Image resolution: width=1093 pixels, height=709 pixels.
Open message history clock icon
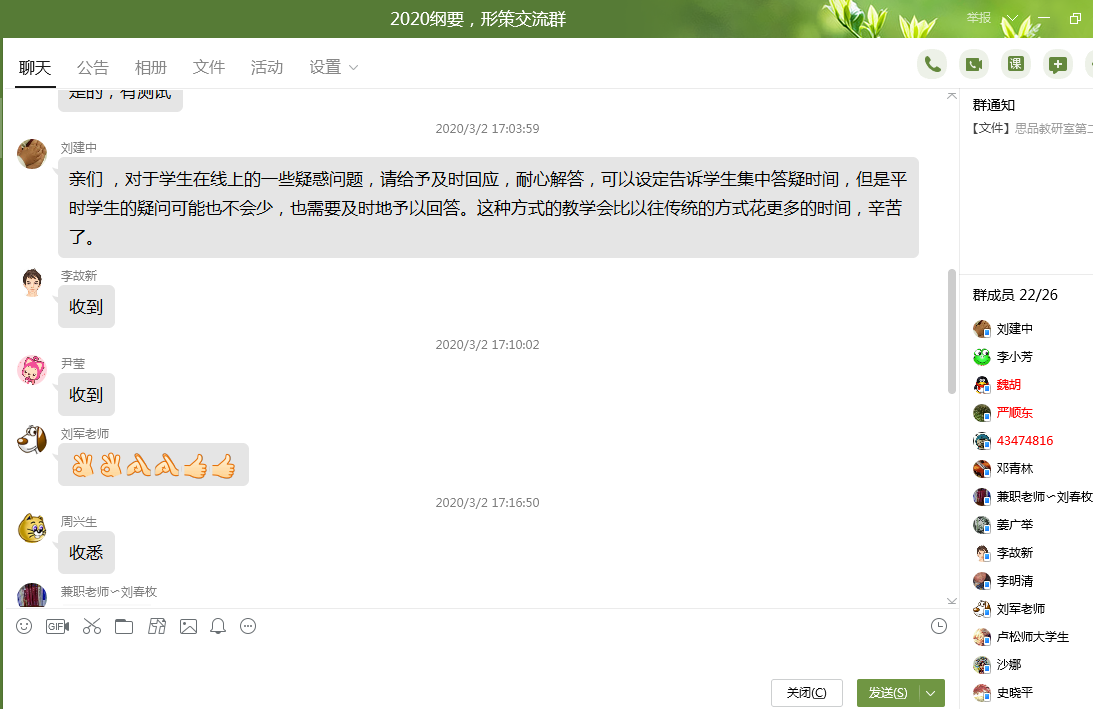pyautogui.click(x=938, y=626)
